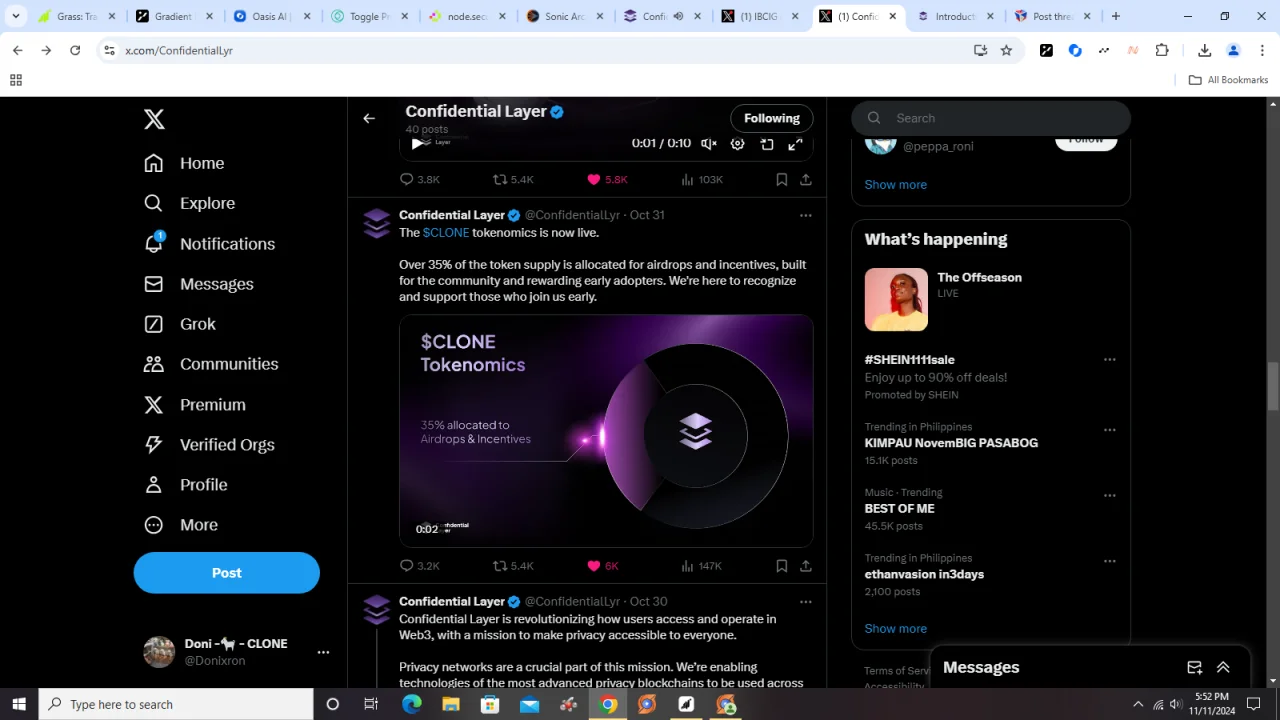Click Show more below @peppa_roni suggestion
Image resolution: width=1280 pixels, height=720 pixels.
pos(896,185)
